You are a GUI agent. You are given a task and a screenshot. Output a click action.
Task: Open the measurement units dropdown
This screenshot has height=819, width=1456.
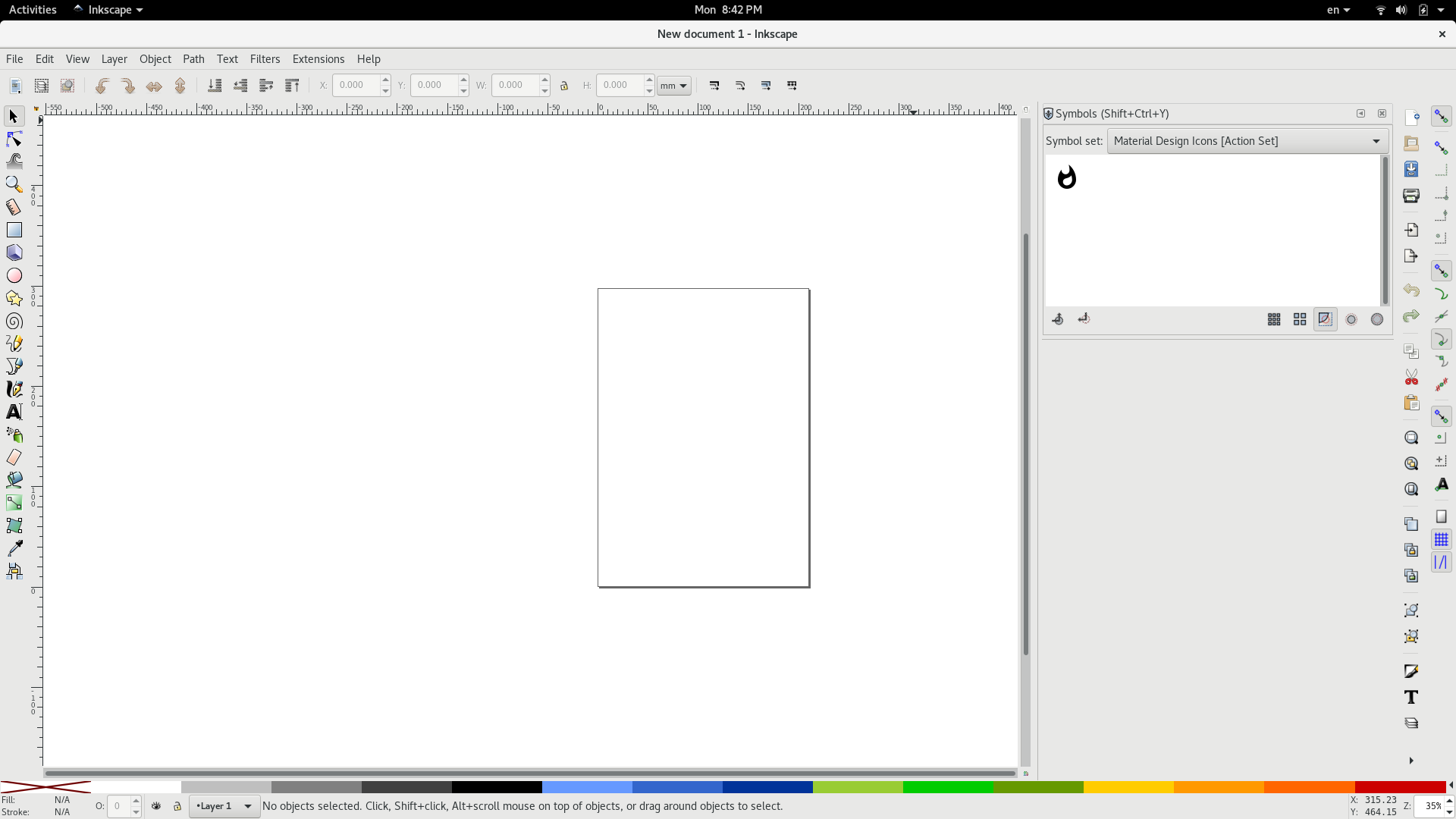point(673,86)
